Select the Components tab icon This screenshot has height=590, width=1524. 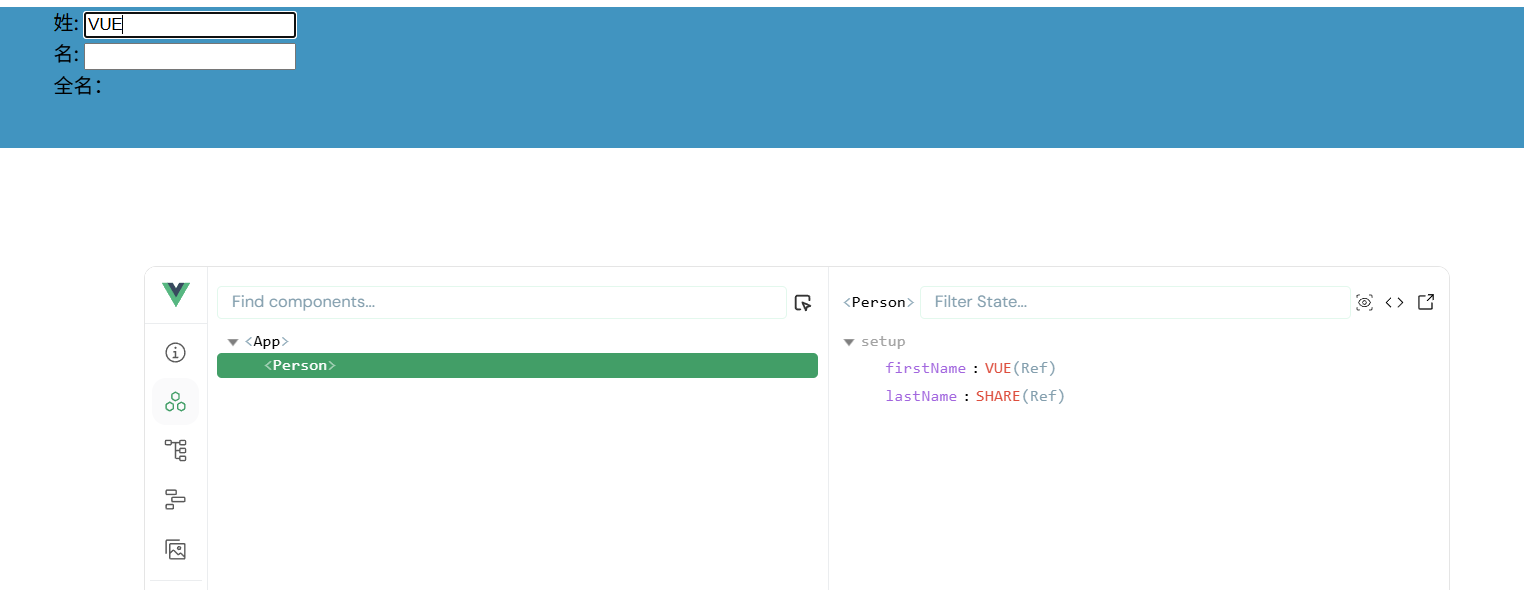(176, 402)
